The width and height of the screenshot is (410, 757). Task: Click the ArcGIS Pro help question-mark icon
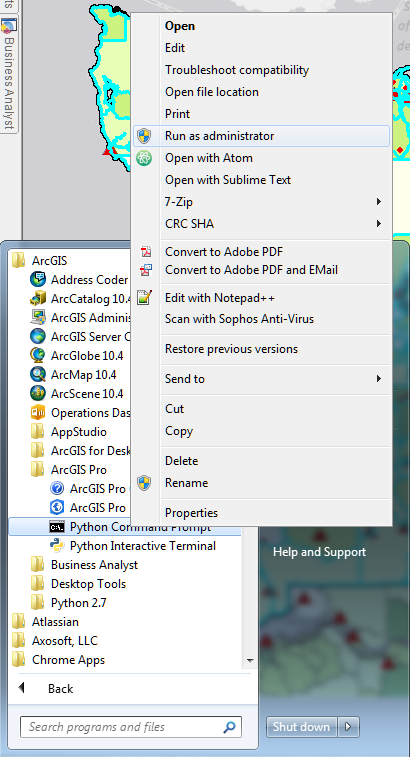coord(57,489)
